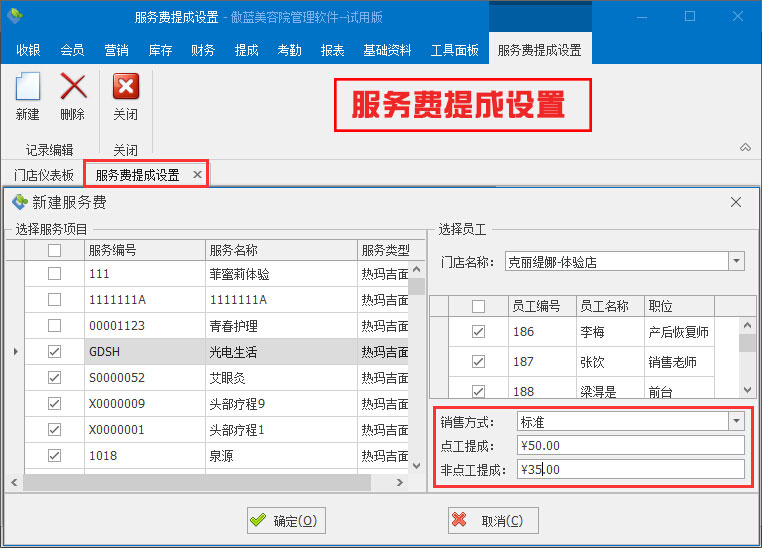762x548 pixels.
Task: Switch to the 门店仪表板 tab
Action: pos(43,175)
